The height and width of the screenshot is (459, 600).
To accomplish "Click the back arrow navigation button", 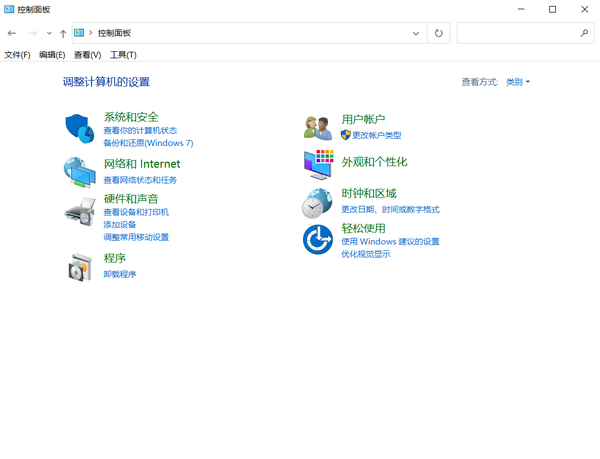I will click(12, 33).
